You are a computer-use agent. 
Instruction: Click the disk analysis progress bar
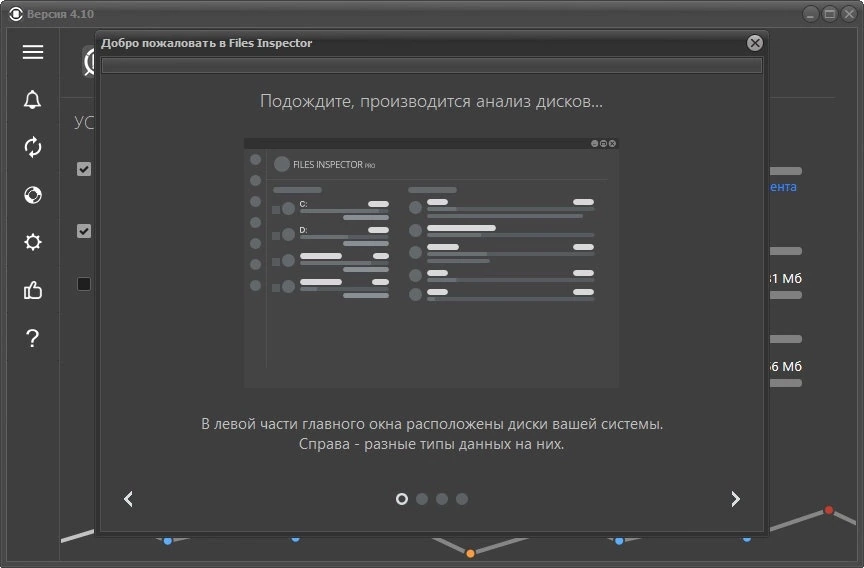pyautogui.click(x=431, y=66)
